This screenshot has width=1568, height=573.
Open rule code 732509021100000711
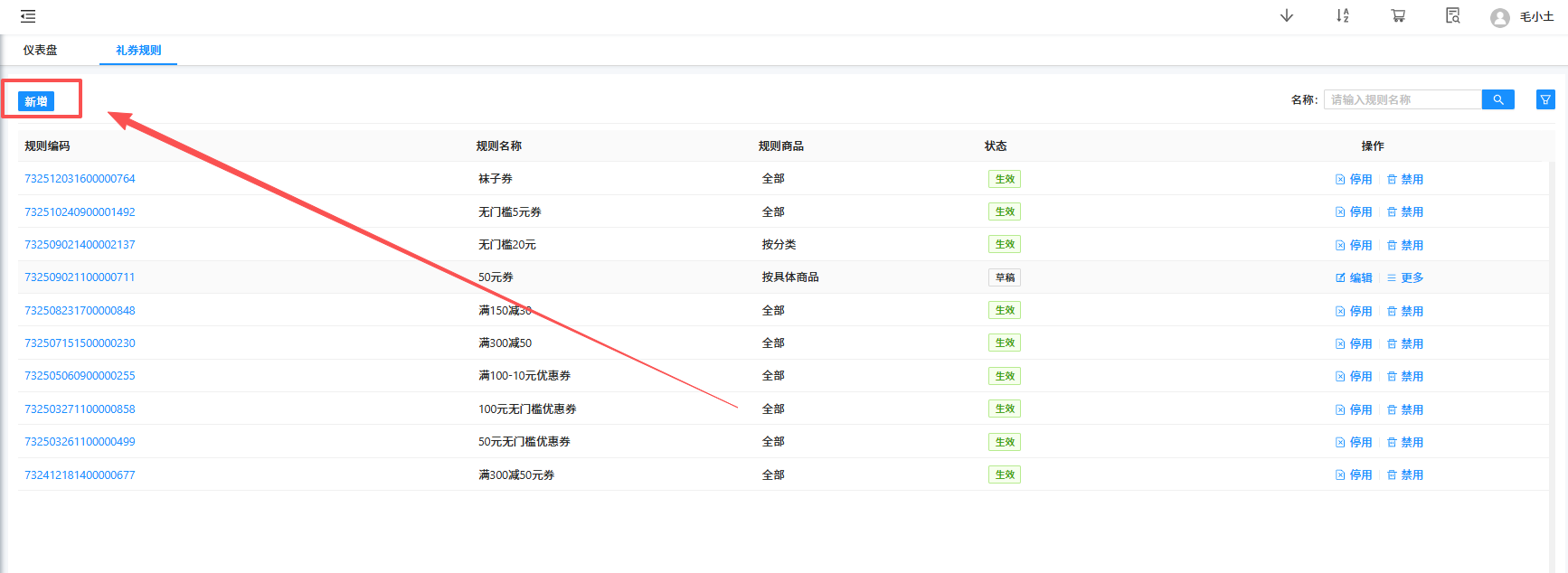80,277
